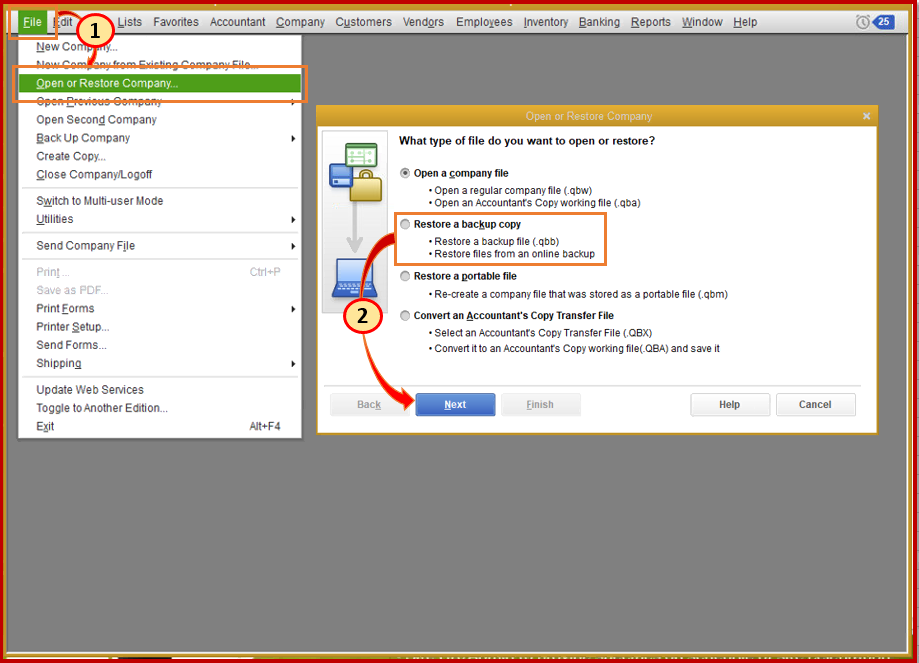Click the Cancel button in the dialog
This screenshot has width=919, height=663.
pyautogui.click(x=815, y=404)
